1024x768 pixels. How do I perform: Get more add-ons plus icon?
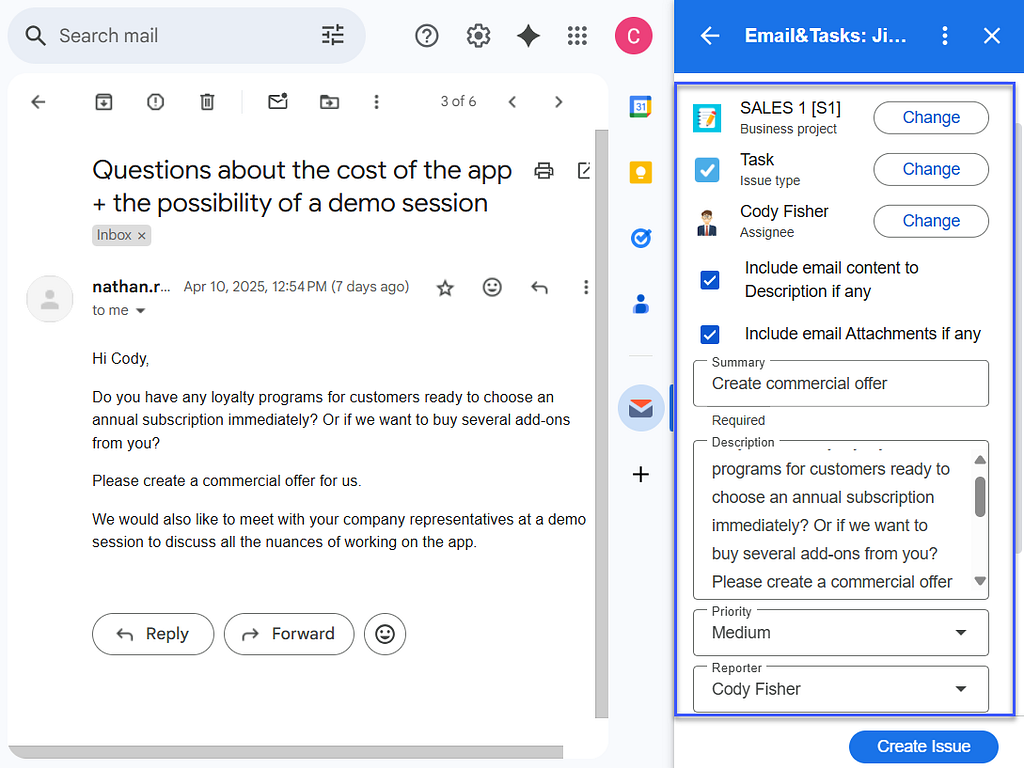(641, 474)
